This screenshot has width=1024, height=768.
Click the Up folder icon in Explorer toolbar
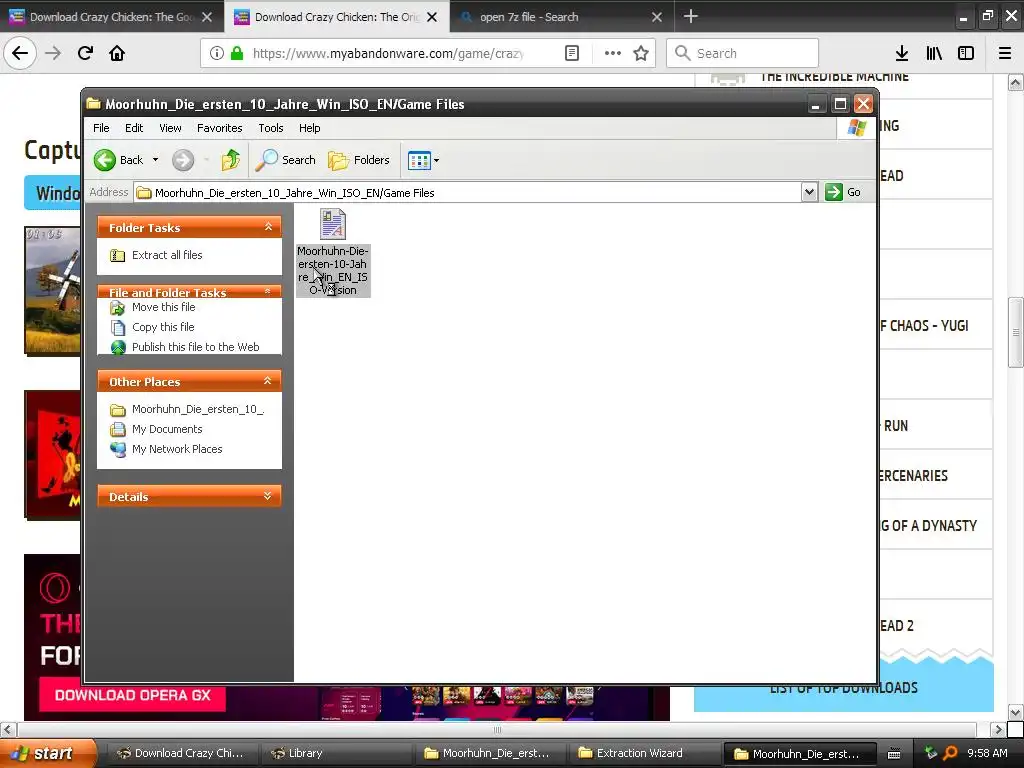[231, 160]
